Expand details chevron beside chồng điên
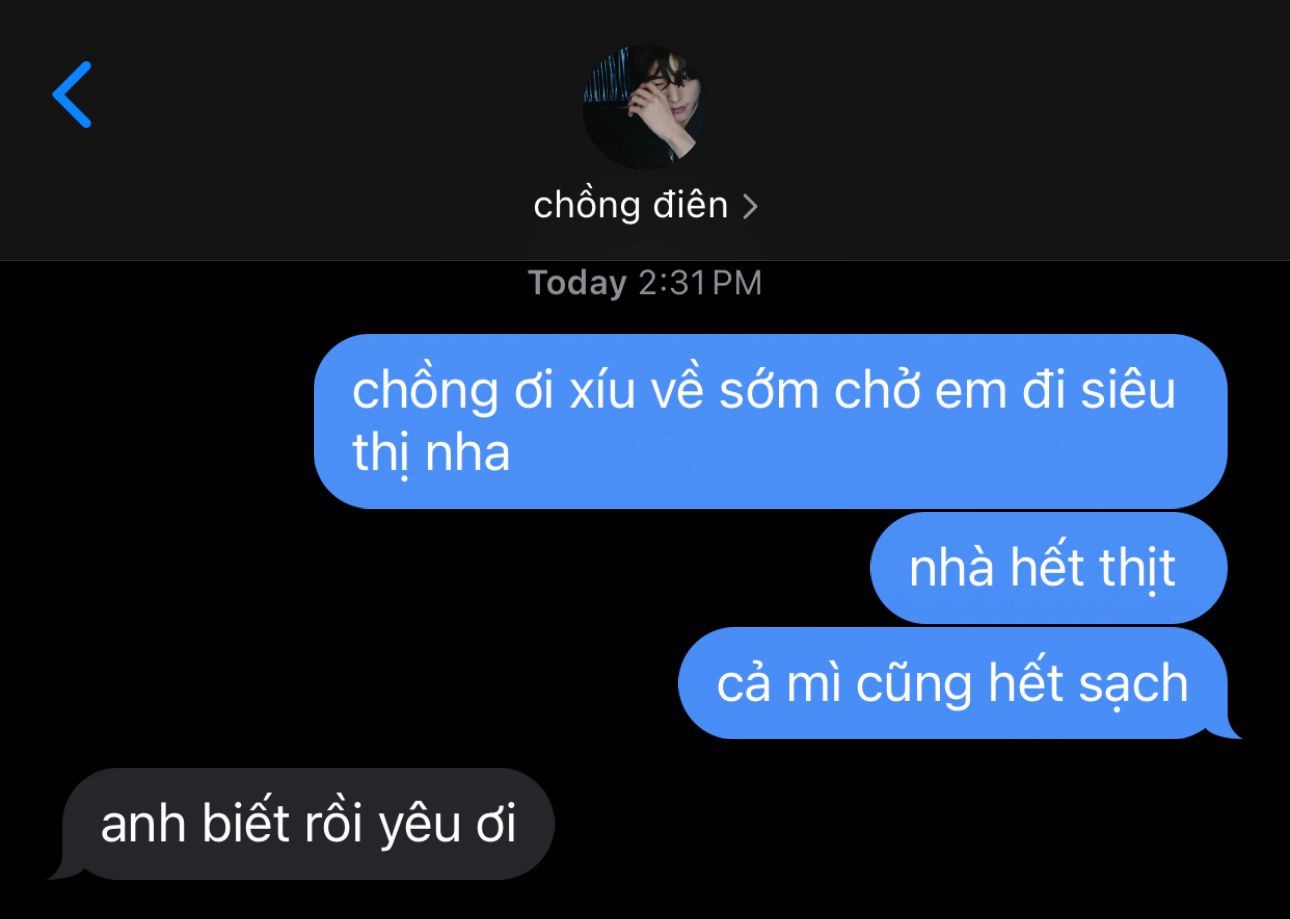This screenshot has height=919, width=1290. (x=750, y=207)
